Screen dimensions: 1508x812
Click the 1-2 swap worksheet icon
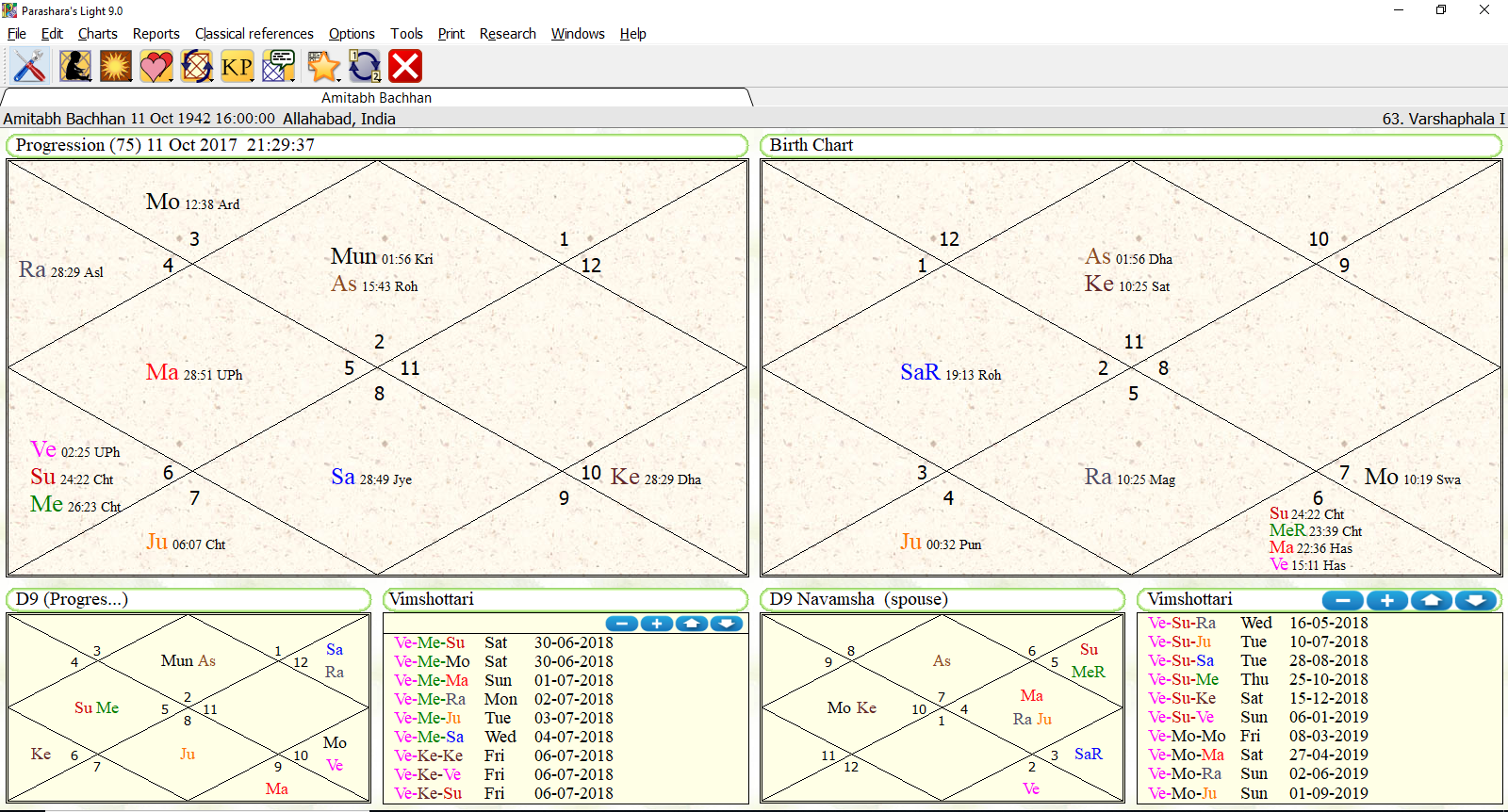(365, 67)
